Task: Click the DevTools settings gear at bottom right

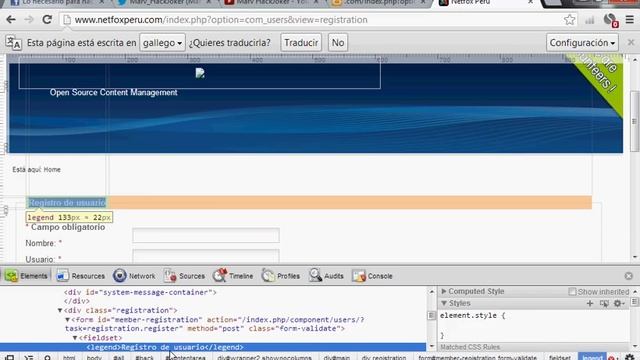Action: click(630, 358)
